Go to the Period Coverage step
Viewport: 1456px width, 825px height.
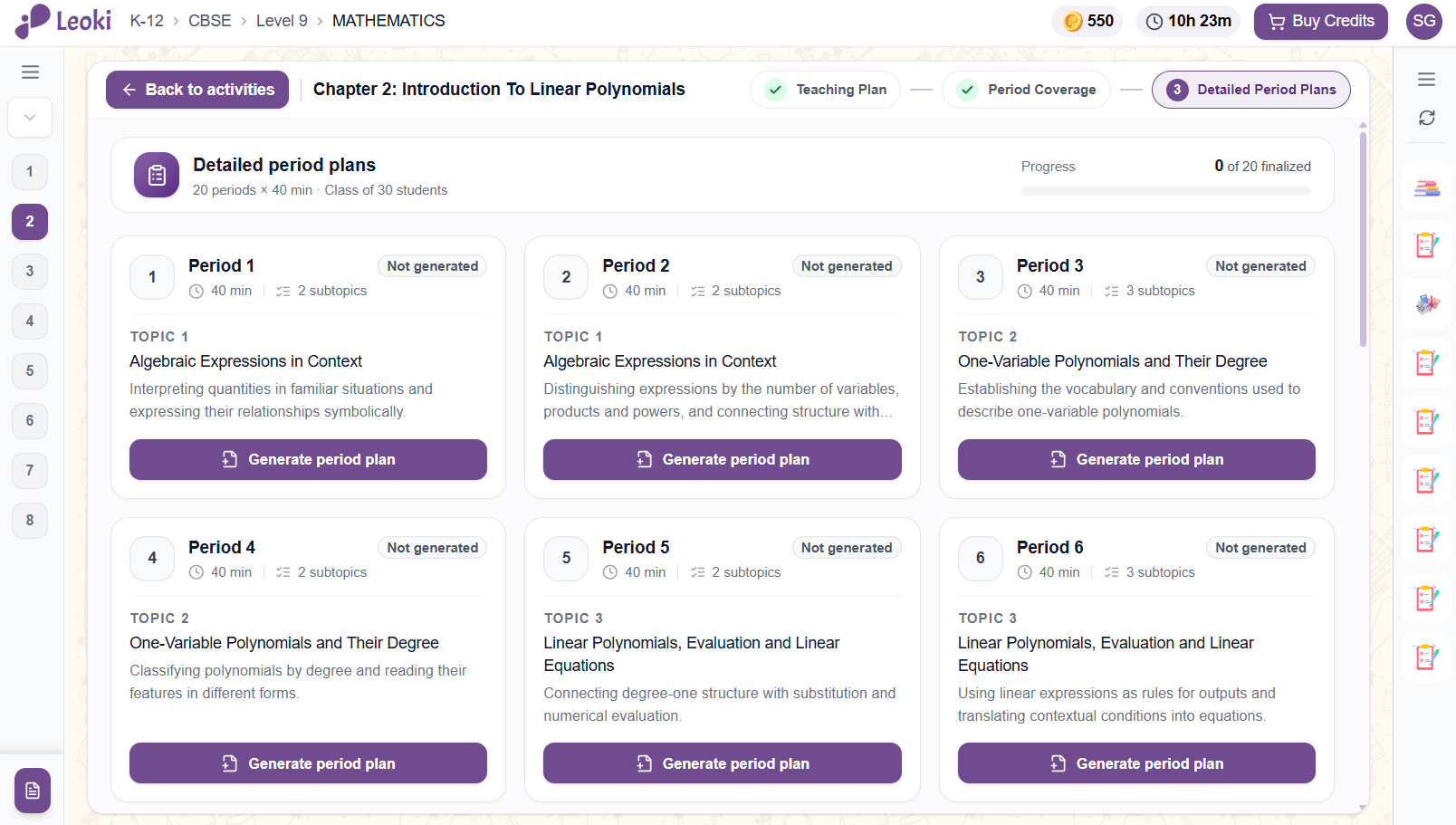pyautogui.click(x=1026, y=90)
